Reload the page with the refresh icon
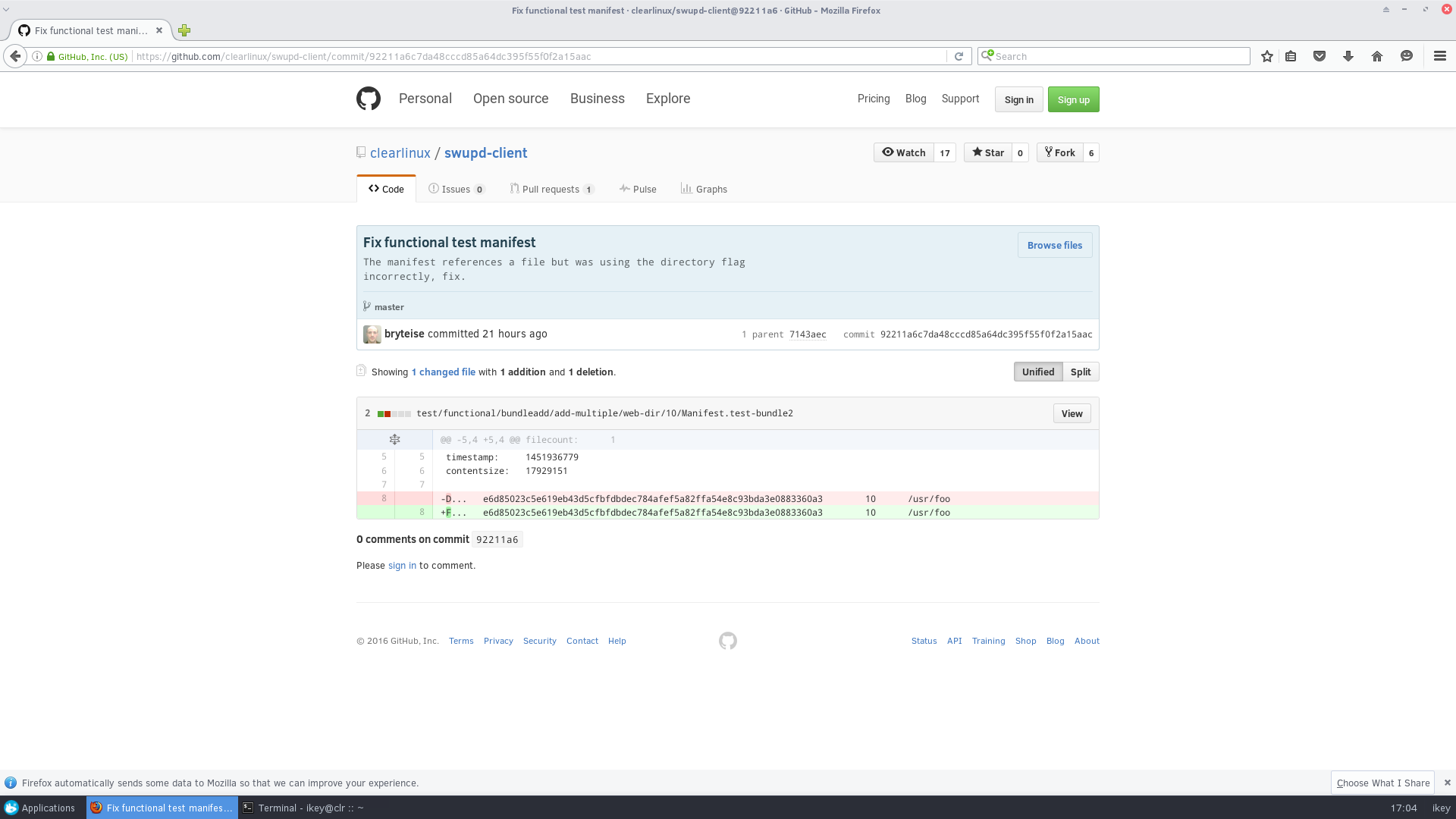Image resolution: width=1456 pixels, height=819 pixels. [959, 56]
